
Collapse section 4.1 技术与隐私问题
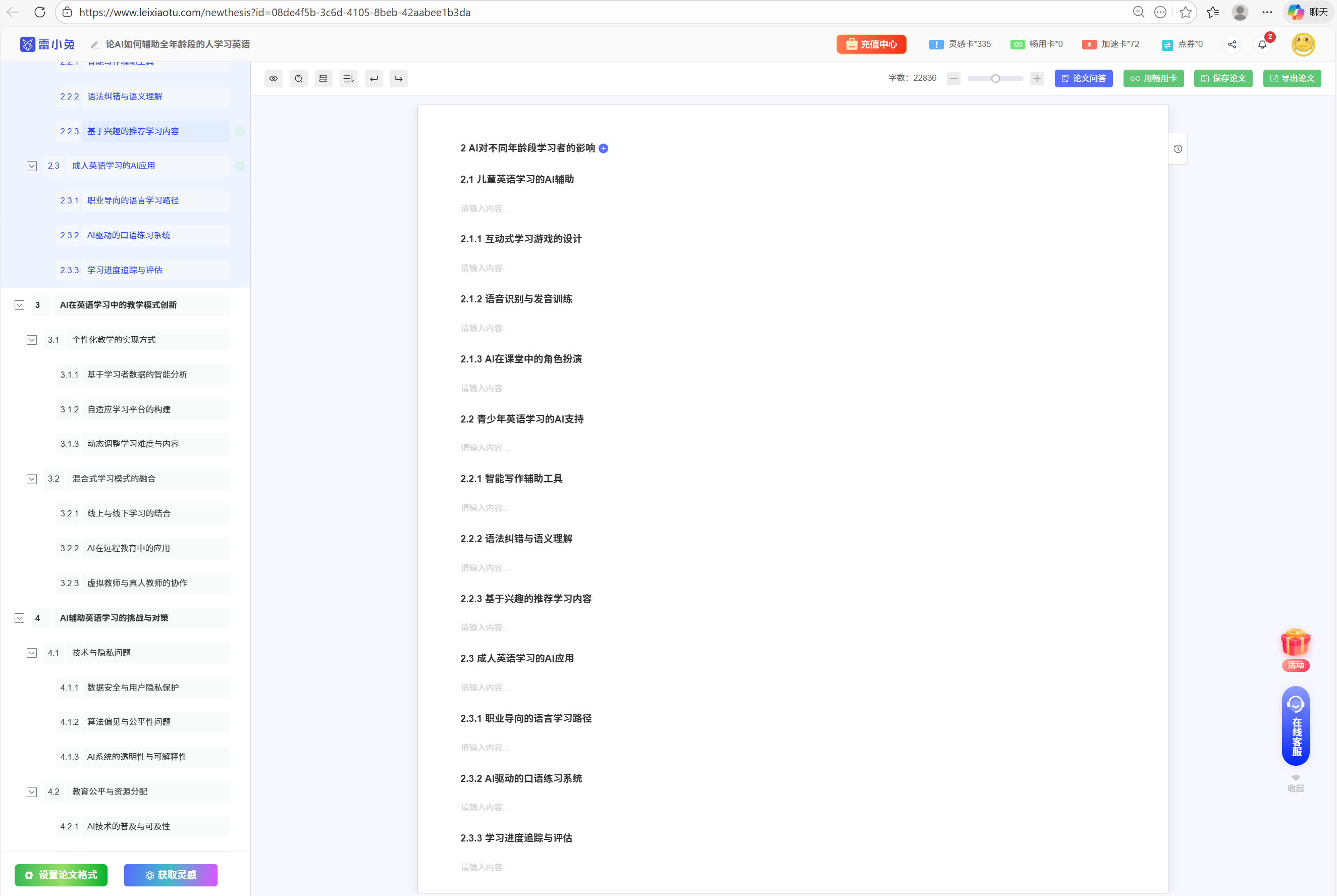32,653
